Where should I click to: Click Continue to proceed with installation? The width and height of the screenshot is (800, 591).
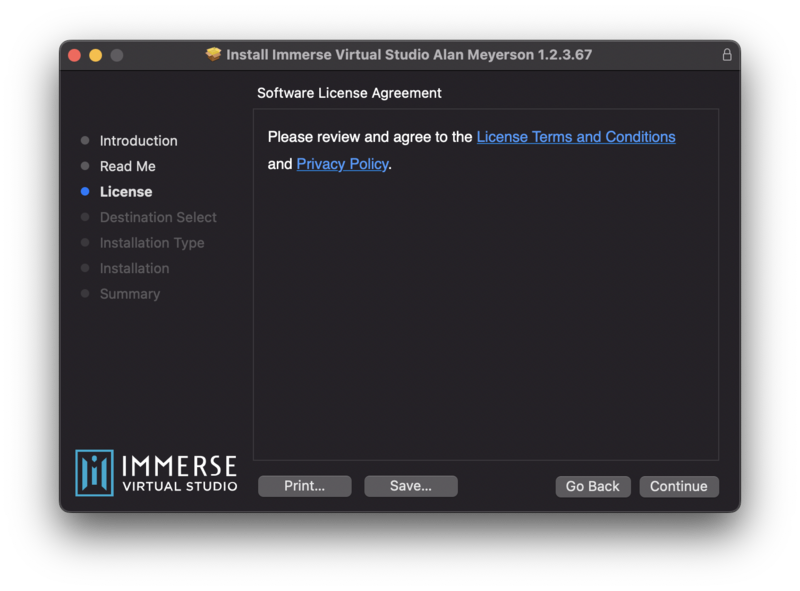pyautogui.click(x=679, y=486)
